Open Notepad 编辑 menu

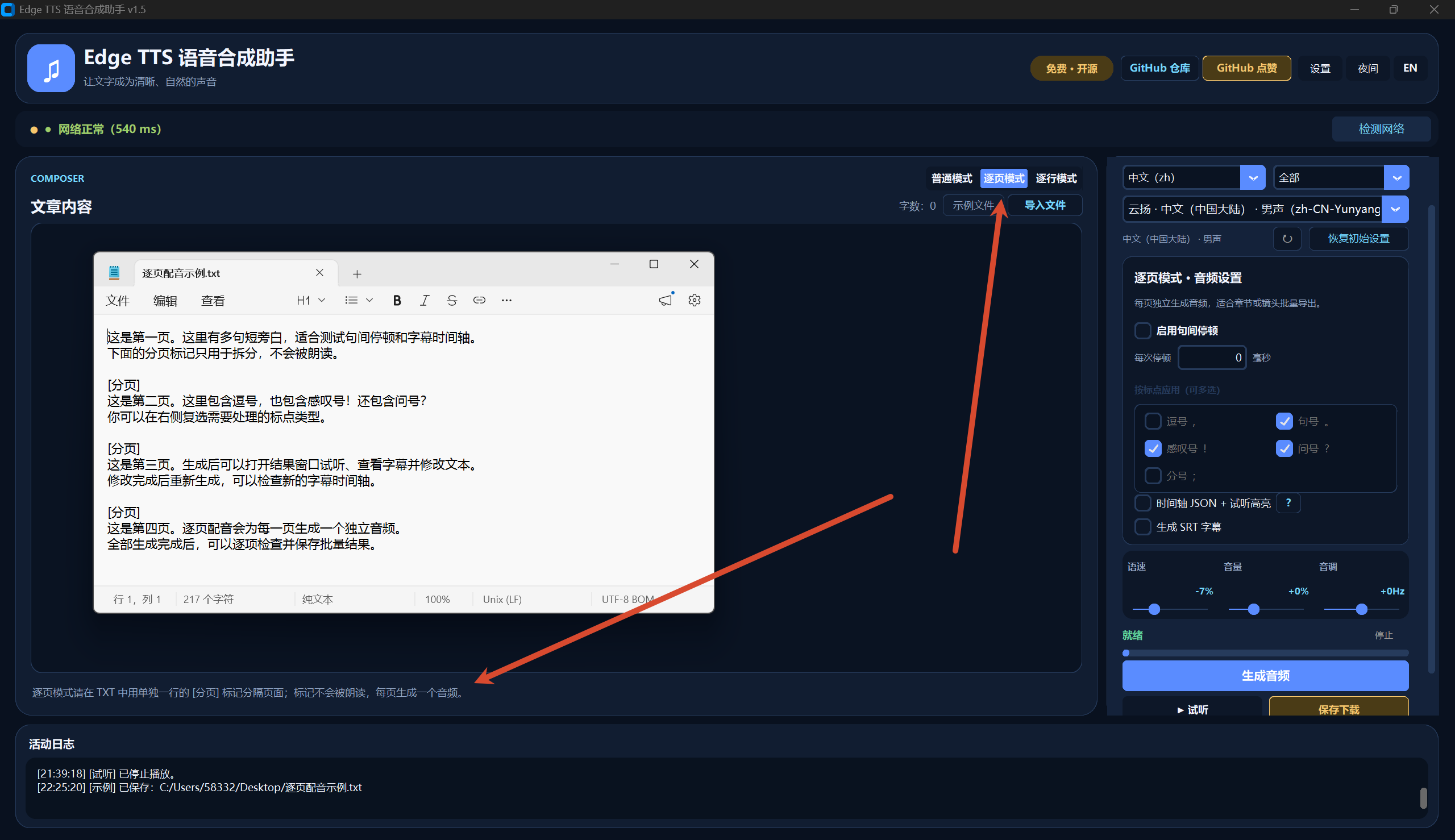pos(165,301)
